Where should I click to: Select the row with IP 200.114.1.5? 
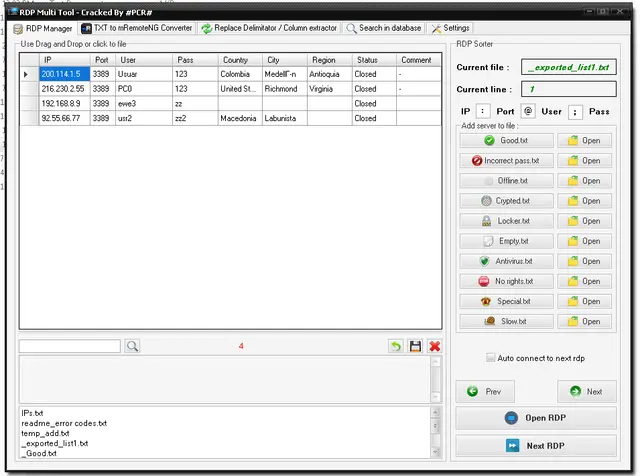click(x=64, y=74)
